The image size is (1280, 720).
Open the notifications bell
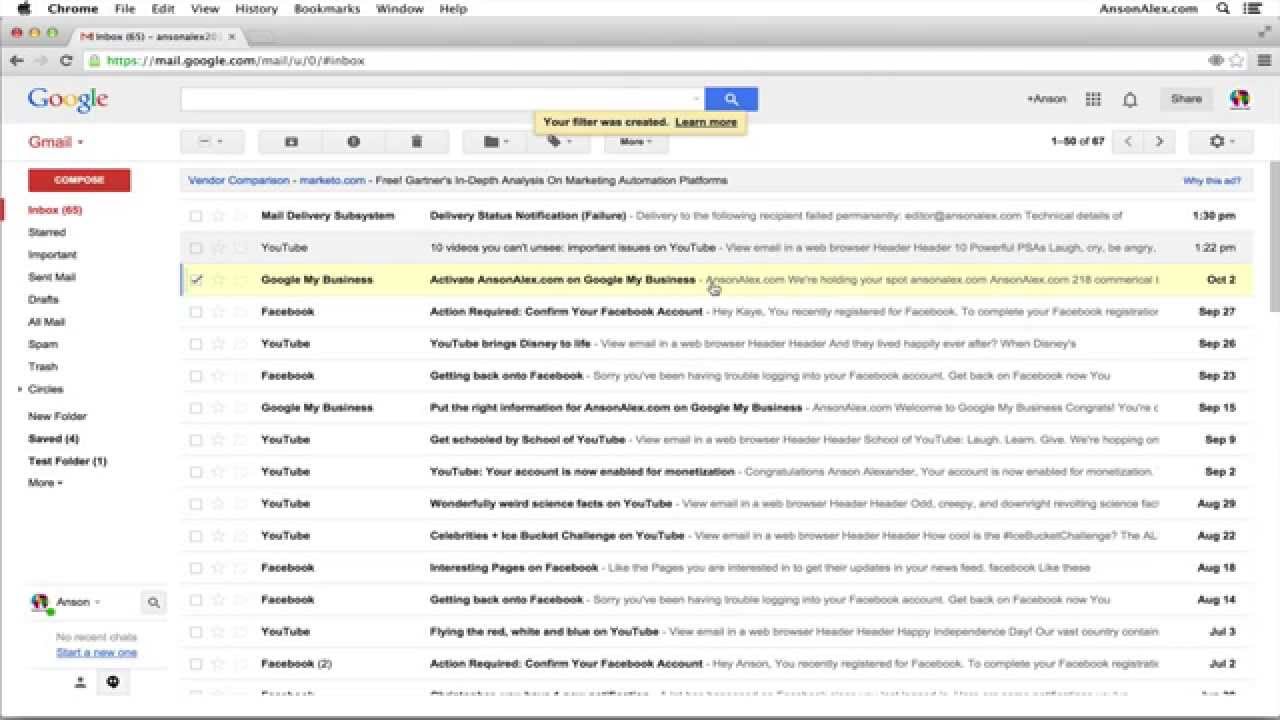1130,99
